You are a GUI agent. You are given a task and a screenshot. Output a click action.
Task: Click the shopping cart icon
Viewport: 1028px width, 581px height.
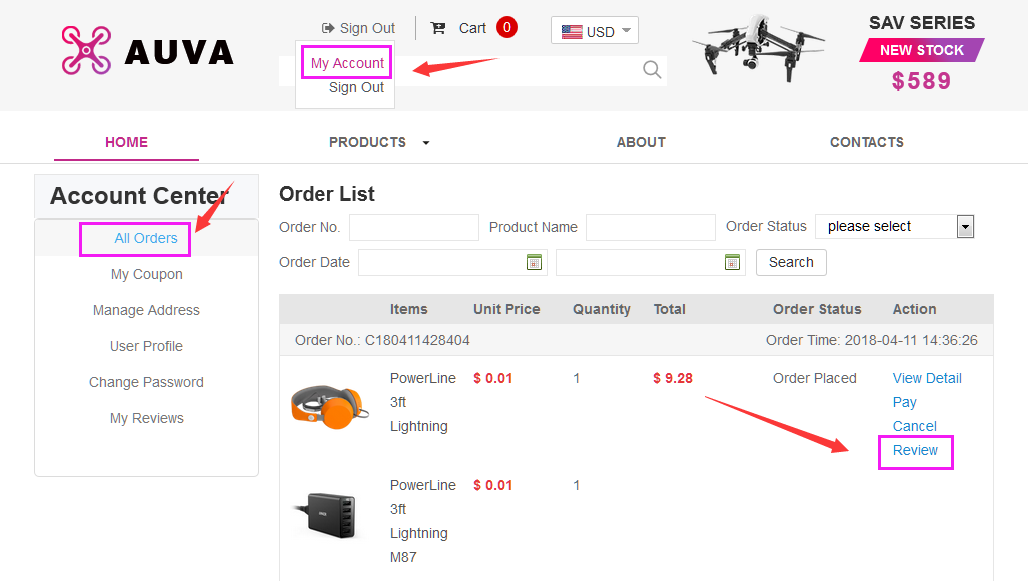437,28
